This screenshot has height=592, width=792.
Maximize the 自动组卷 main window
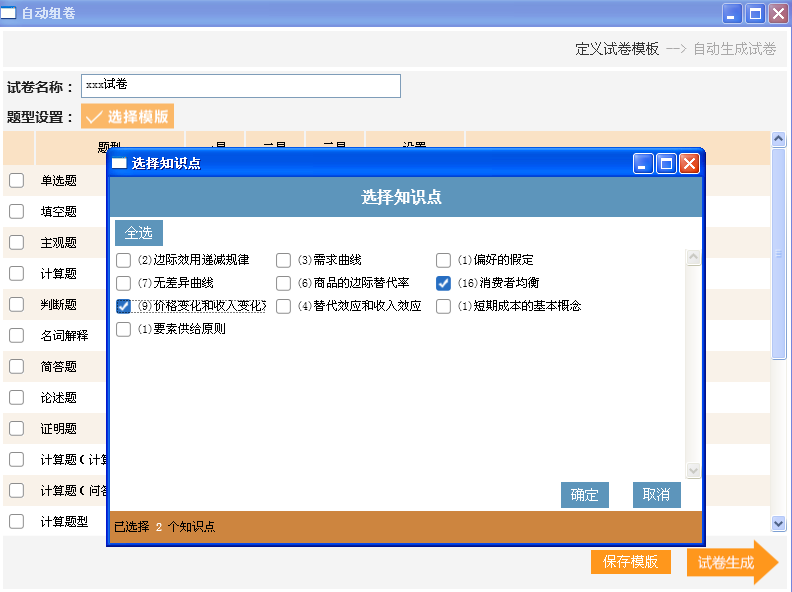(756, 13)
